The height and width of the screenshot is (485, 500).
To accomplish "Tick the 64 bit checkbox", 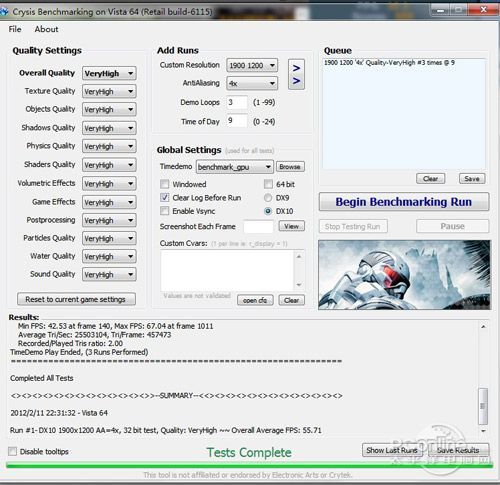I will click(x=268, y=184).
